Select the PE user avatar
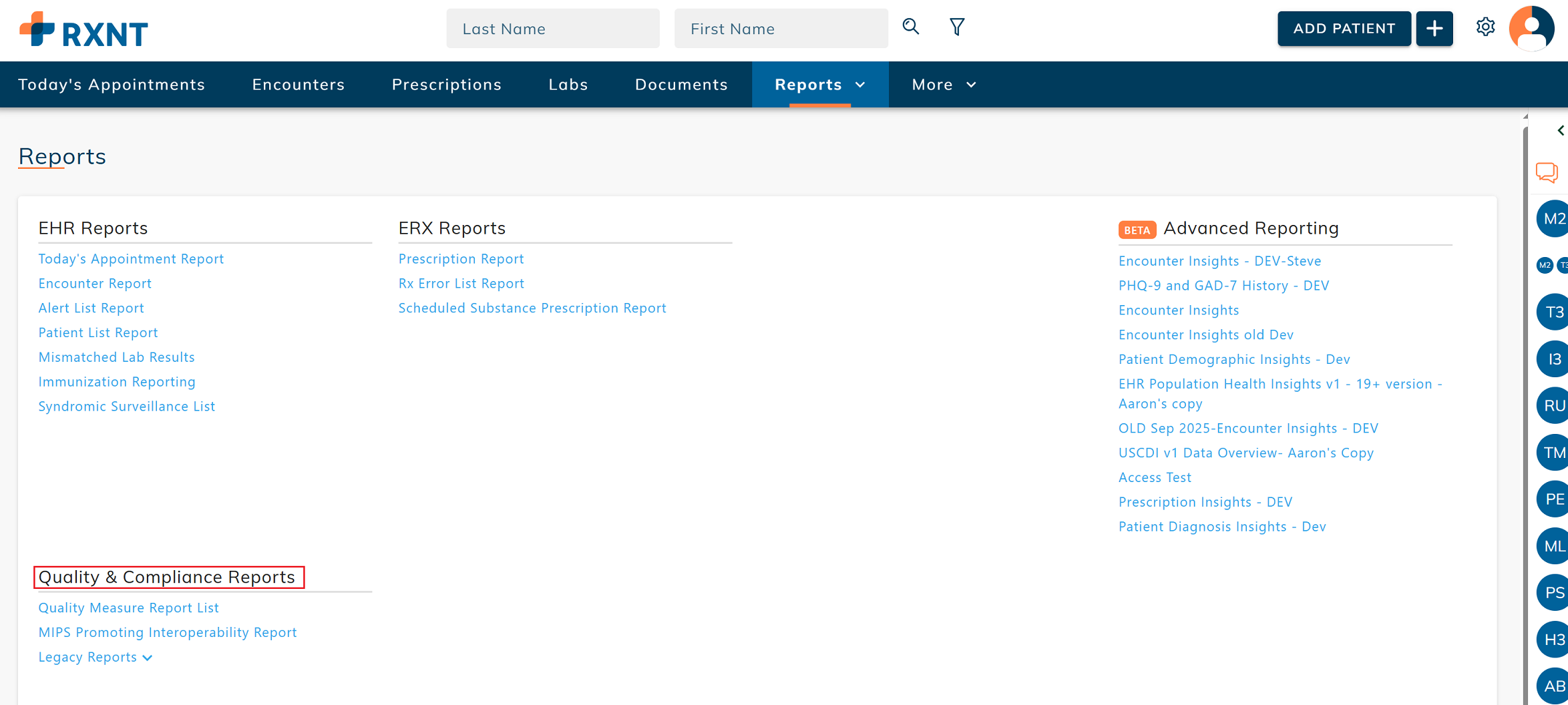The height and width of the screenshot is (705, 1568). pos(1553,499)
